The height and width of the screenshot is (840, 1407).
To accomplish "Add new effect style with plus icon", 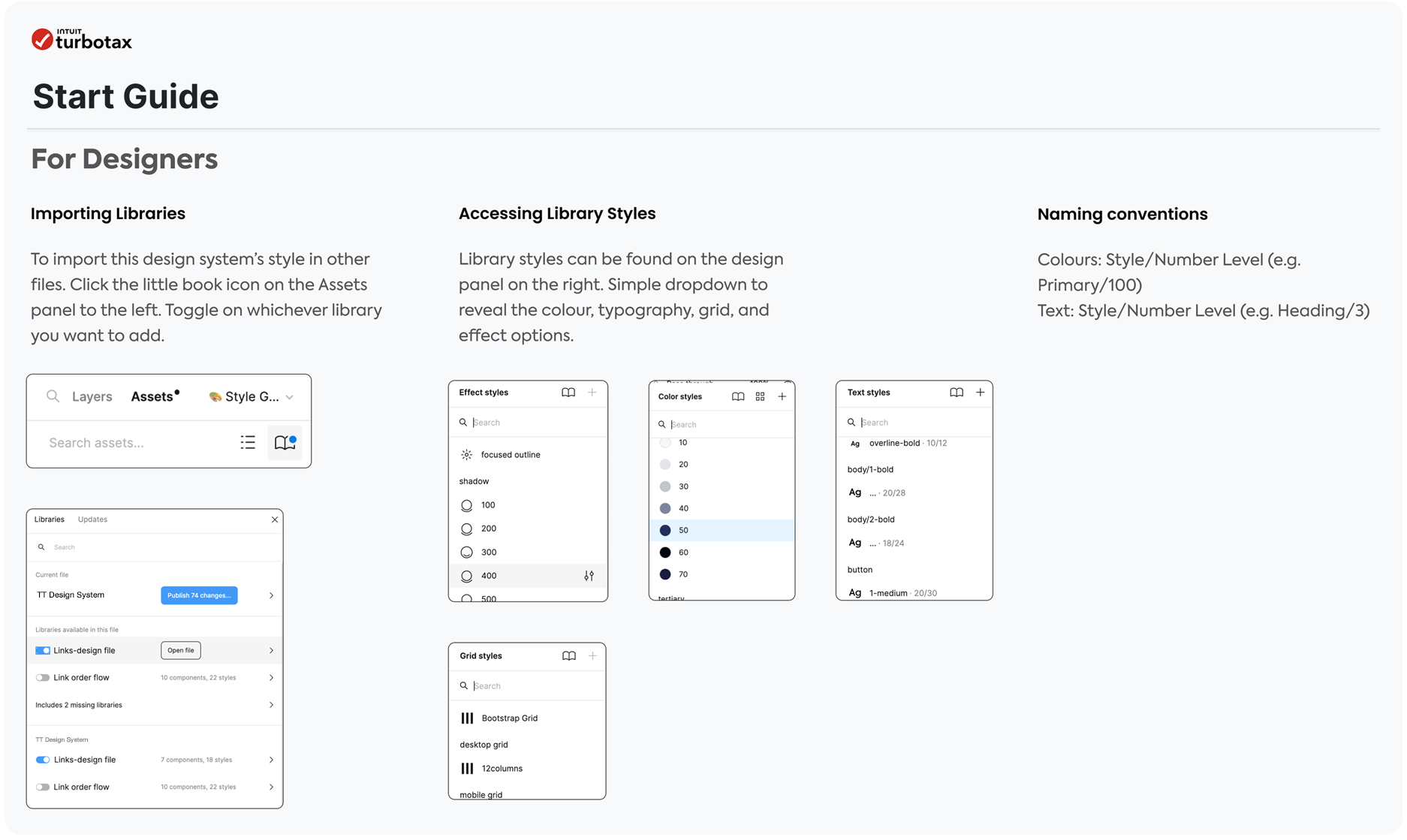I will tap(592, 393).
